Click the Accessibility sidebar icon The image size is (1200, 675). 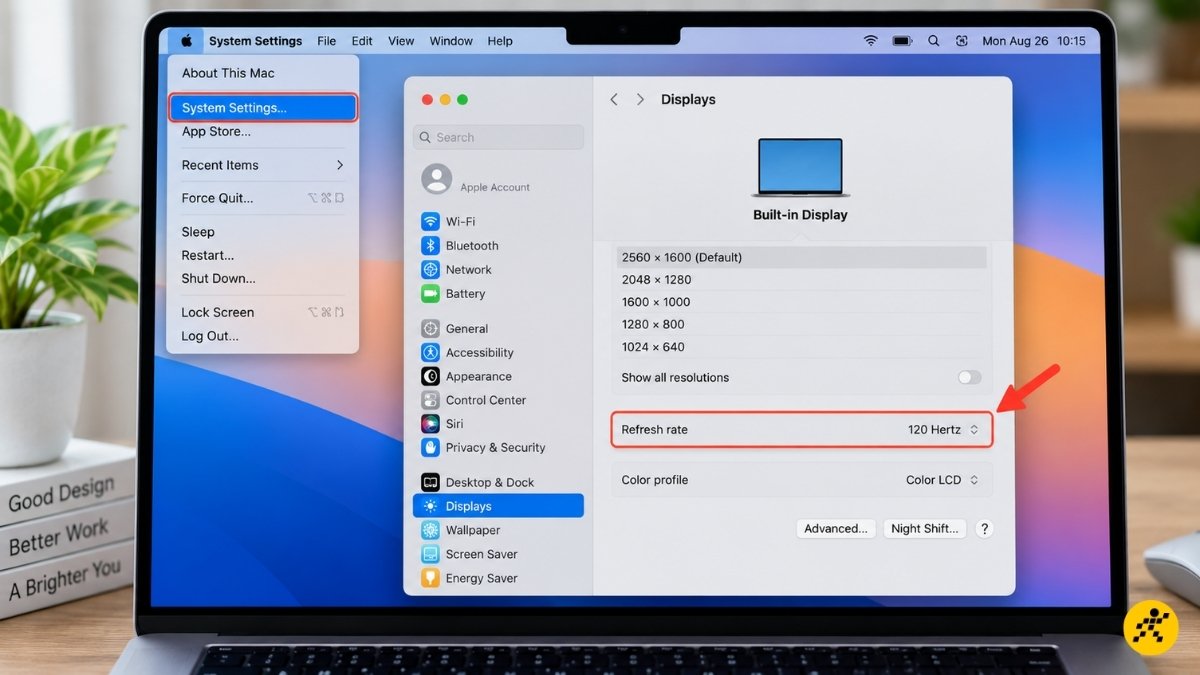[430, 352]
